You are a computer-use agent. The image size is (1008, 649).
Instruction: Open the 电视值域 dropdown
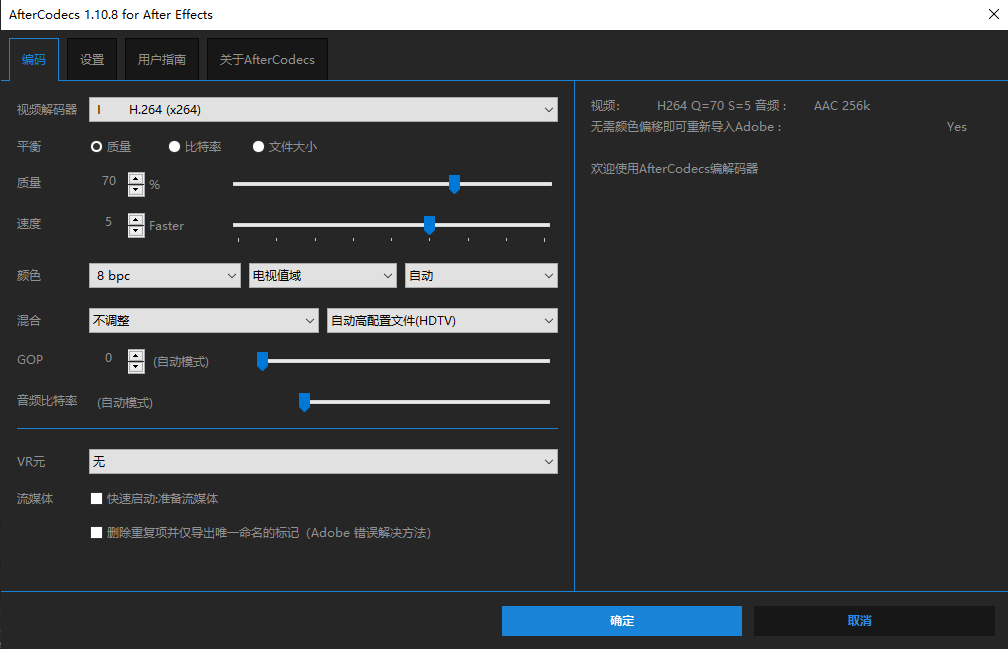(x=322, y=276)
